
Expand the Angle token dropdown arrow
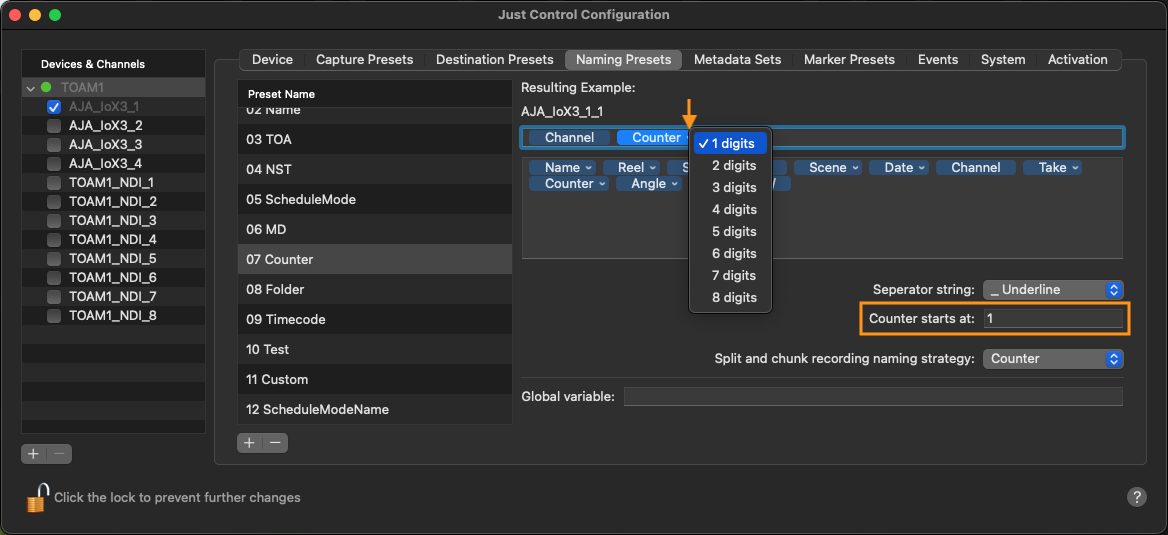click(674, 184)
